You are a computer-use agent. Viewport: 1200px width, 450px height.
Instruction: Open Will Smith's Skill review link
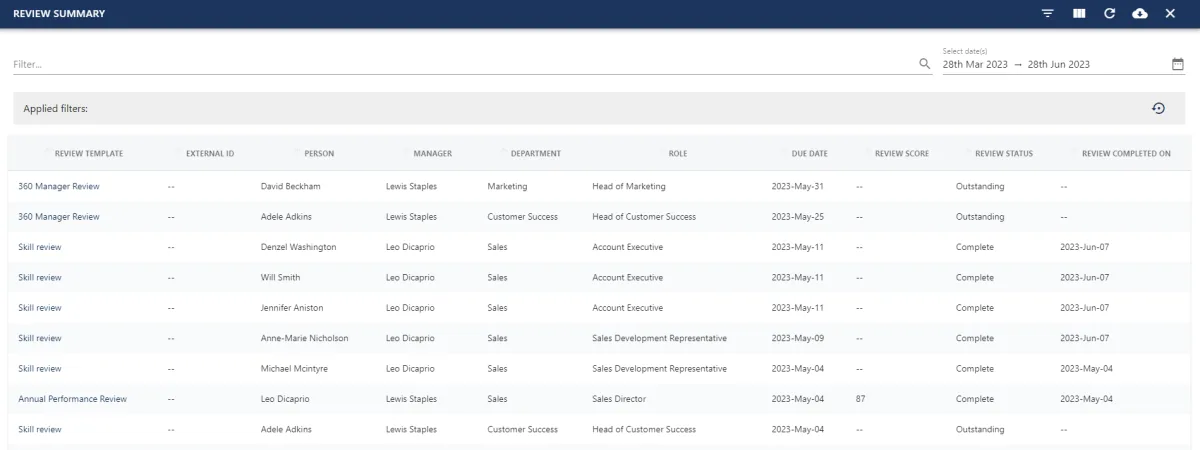pos(40,277)
